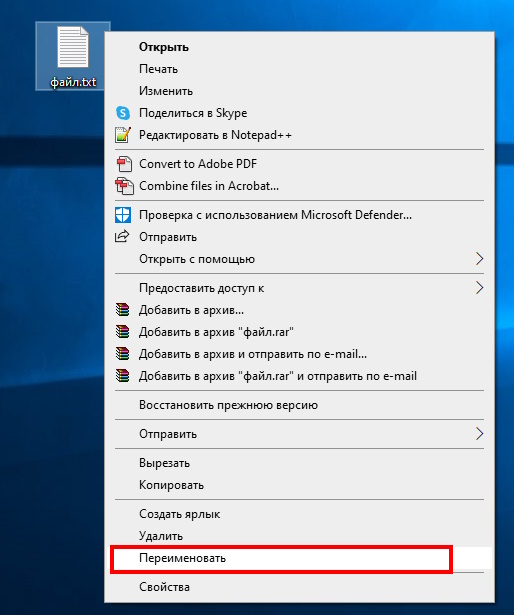Run Проверка с использованием Microsoft Defender...
The image size is (514, 615).
pos(299,215)
